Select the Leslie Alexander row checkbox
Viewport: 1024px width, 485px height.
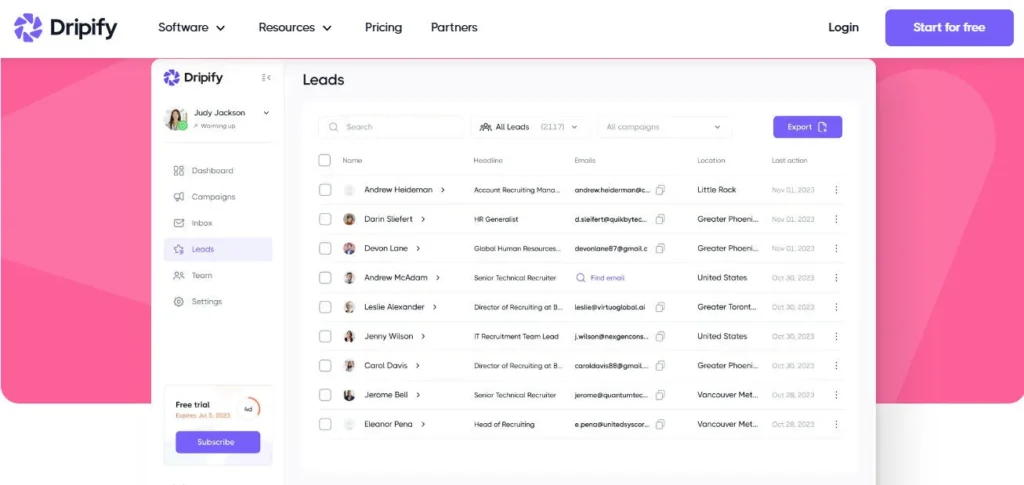tap(325, 307)
